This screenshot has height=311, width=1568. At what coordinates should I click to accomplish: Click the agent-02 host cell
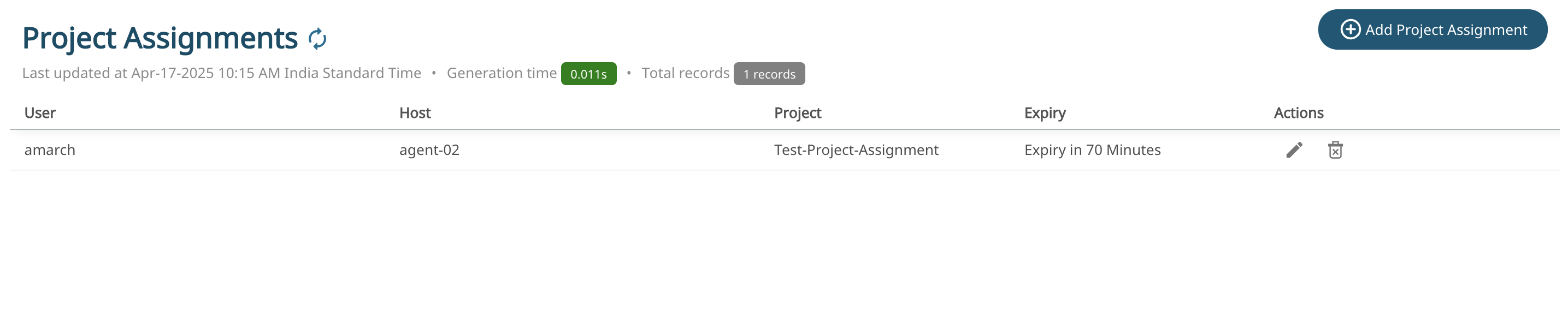pyautogui.click(x=429, y=150)
